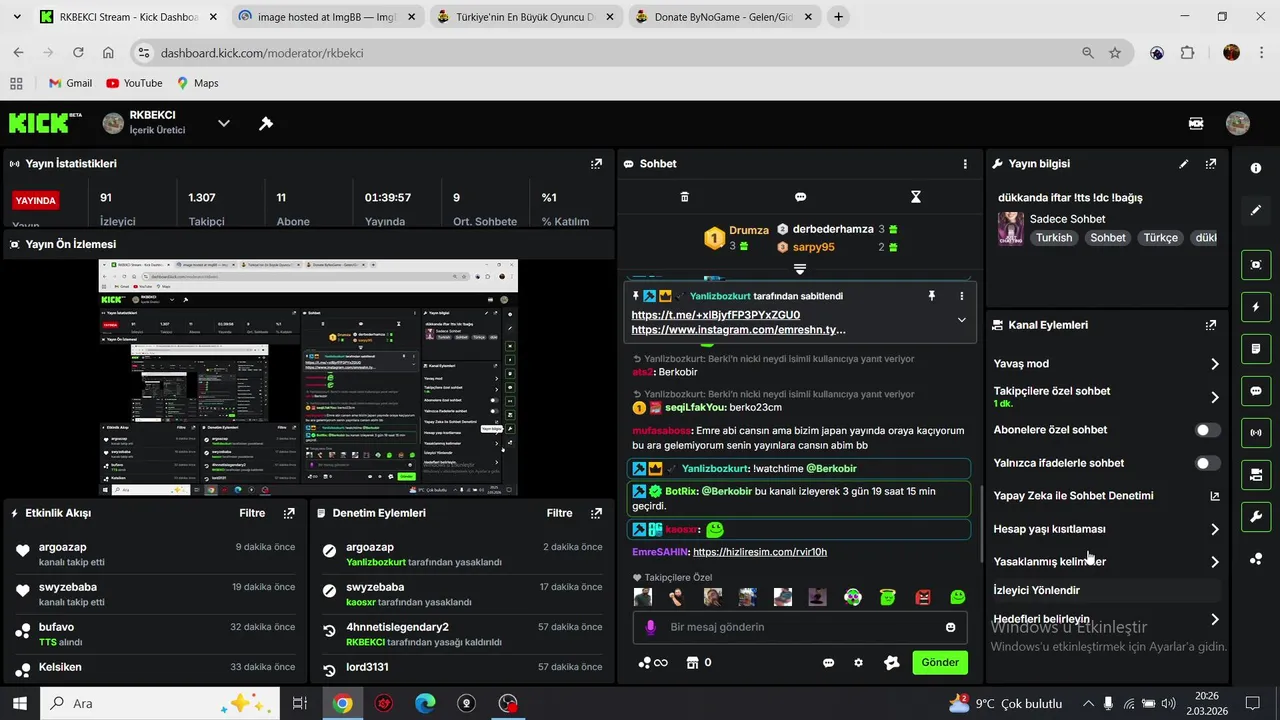Toggle Abonelere özel sohbet switch
The height and width of the screenshot is (720, 1280).
pyautogui.click(x=1208, y=430)
